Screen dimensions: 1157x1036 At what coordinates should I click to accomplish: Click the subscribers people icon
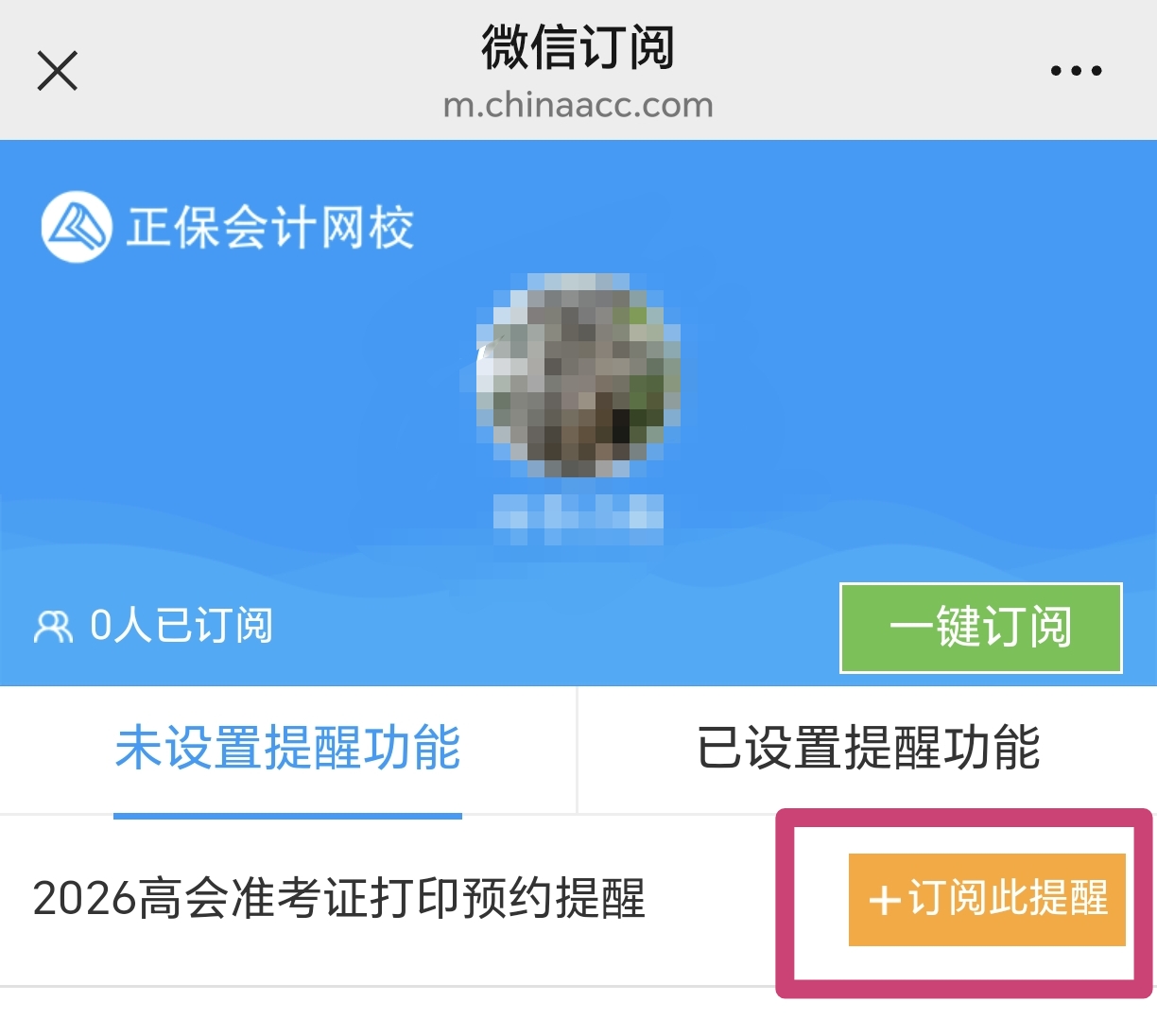click(x=53, y=627)
